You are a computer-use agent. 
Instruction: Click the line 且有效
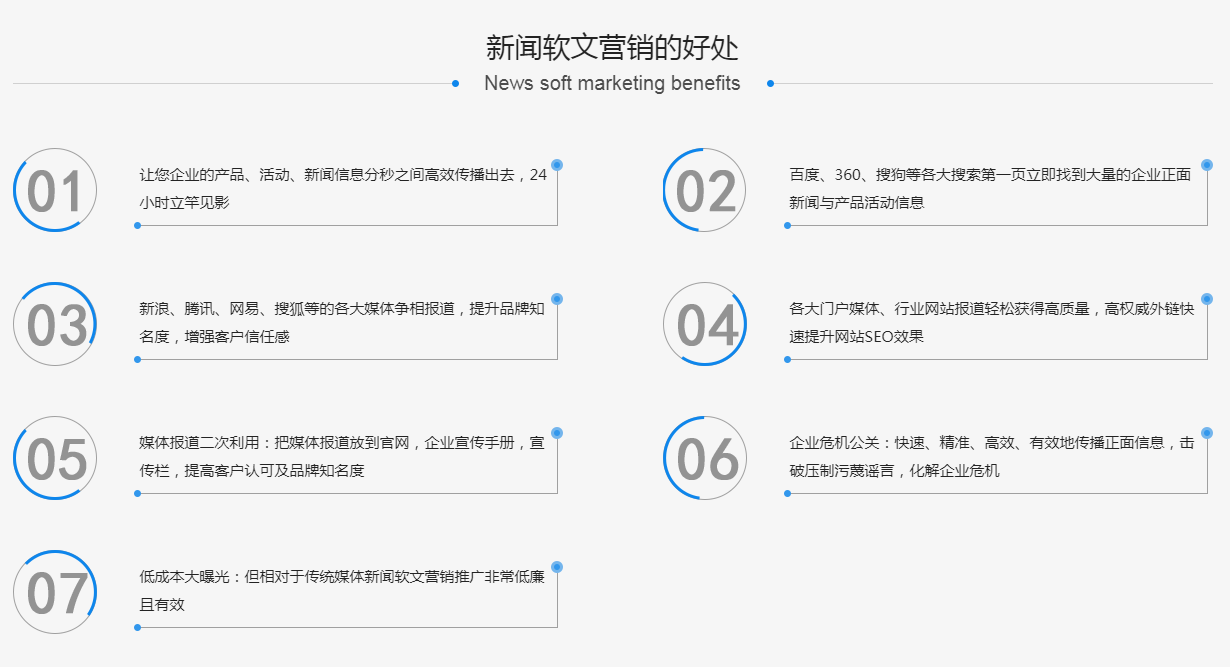coord(162,604)
